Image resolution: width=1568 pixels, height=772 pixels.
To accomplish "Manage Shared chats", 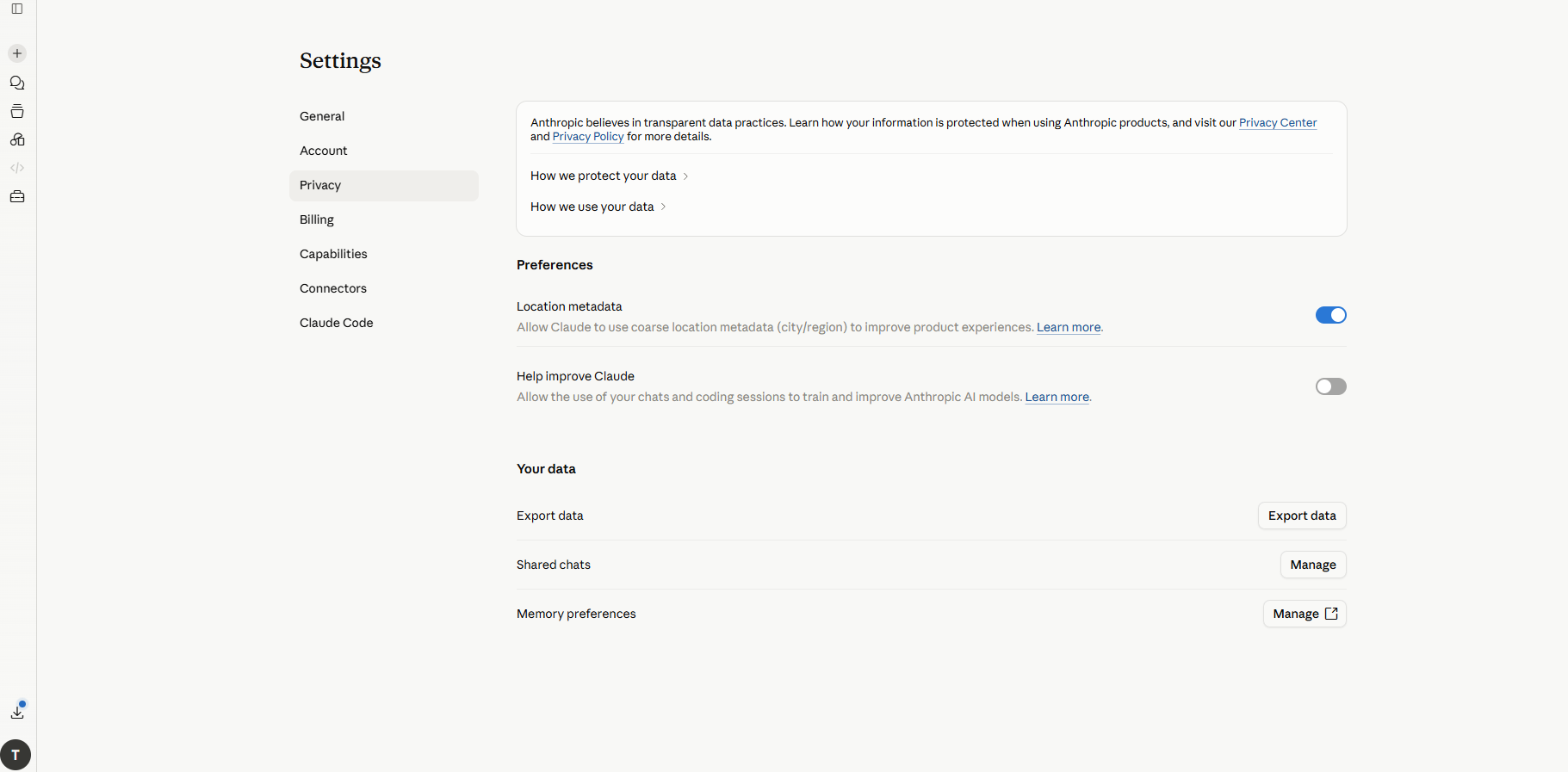I will 1313,565.
